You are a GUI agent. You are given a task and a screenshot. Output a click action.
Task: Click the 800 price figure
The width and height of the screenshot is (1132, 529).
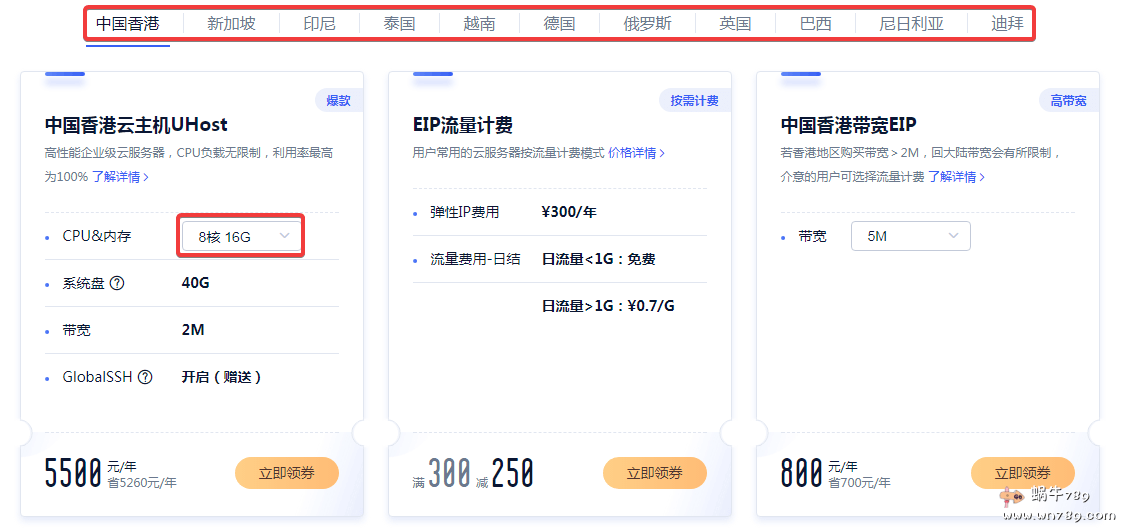(x=802, y=473)
